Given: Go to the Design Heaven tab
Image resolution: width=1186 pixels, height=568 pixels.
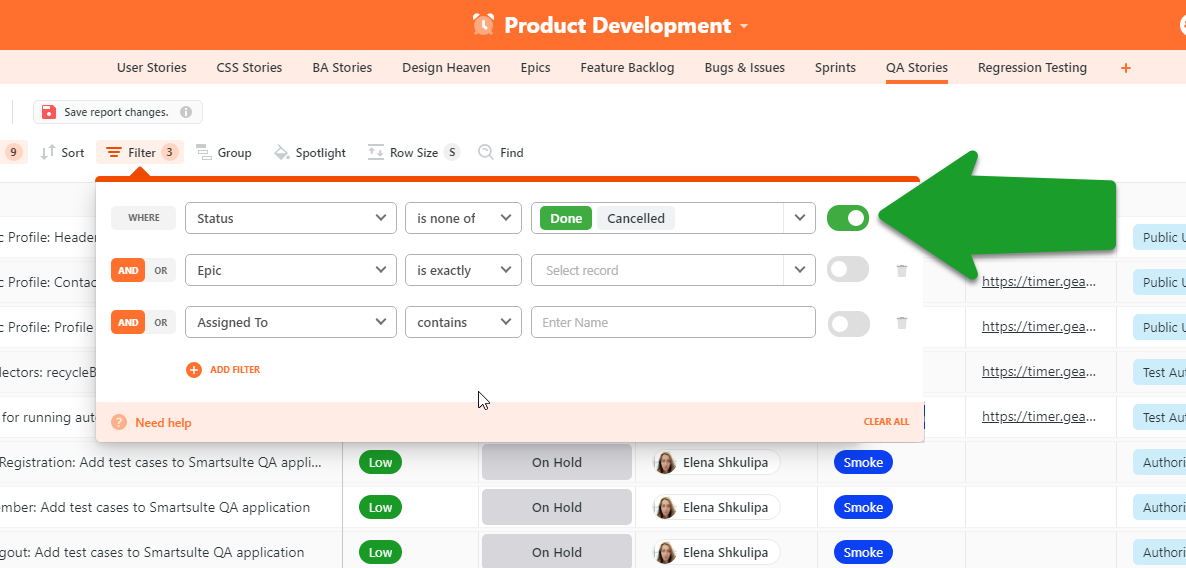Looking at the screenshot, I should click(x=446, y=67).
